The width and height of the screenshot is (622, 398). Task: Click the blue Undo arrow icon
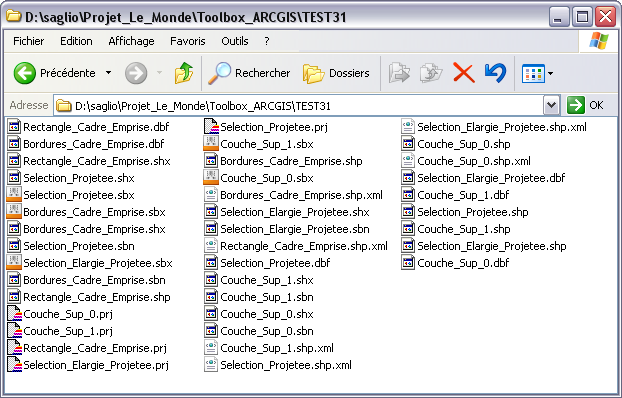495,73
